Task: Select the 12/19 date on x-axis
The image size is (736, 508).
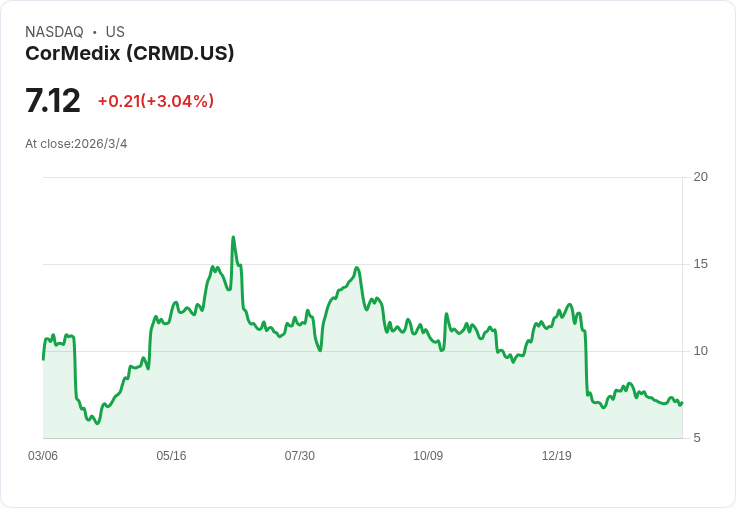Action: (557, 456)
